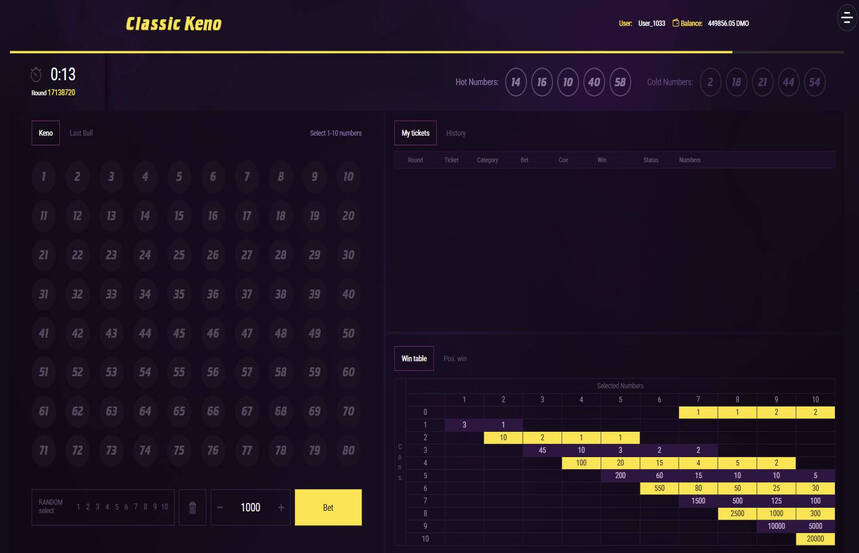Click the 10000 payout cell

coord(776,526)
